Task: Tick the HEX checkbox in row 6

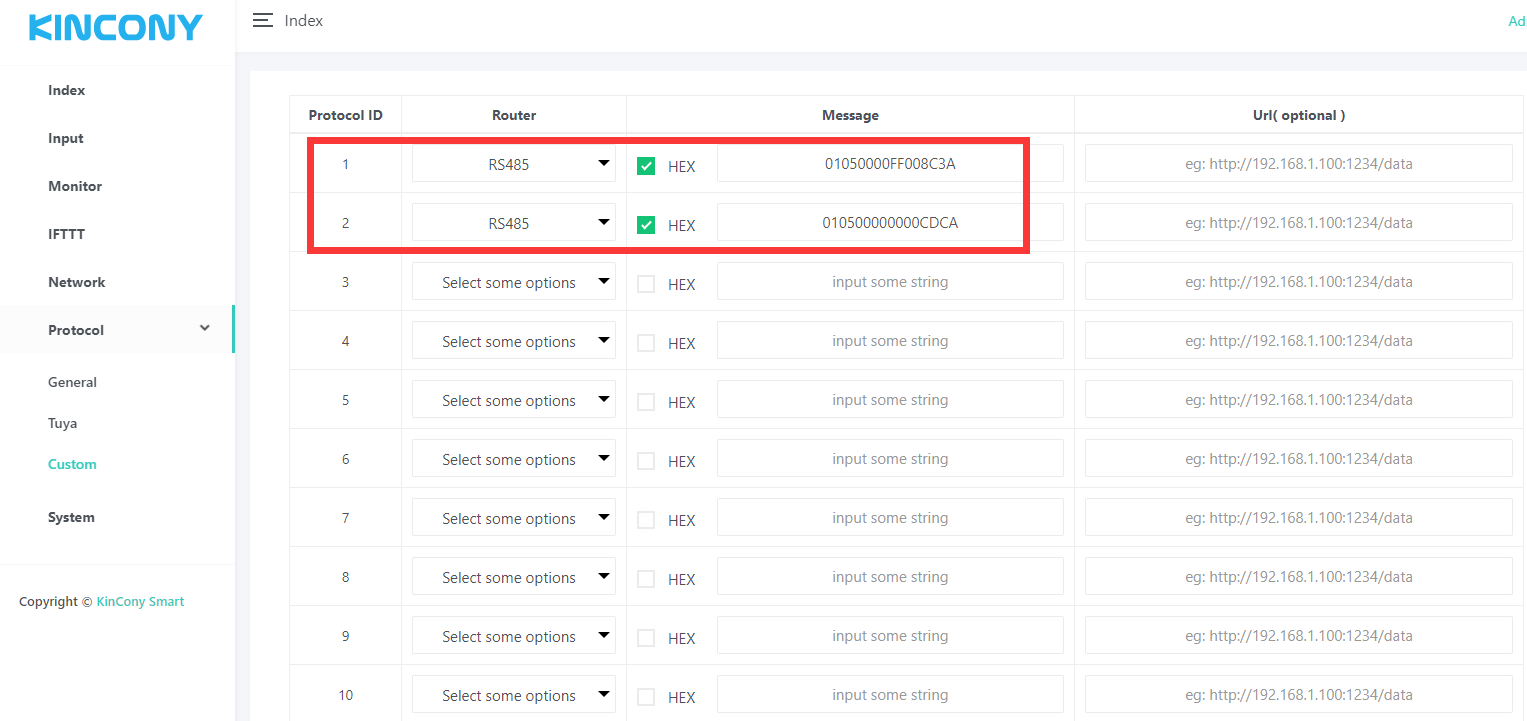Action: [646, 461]
